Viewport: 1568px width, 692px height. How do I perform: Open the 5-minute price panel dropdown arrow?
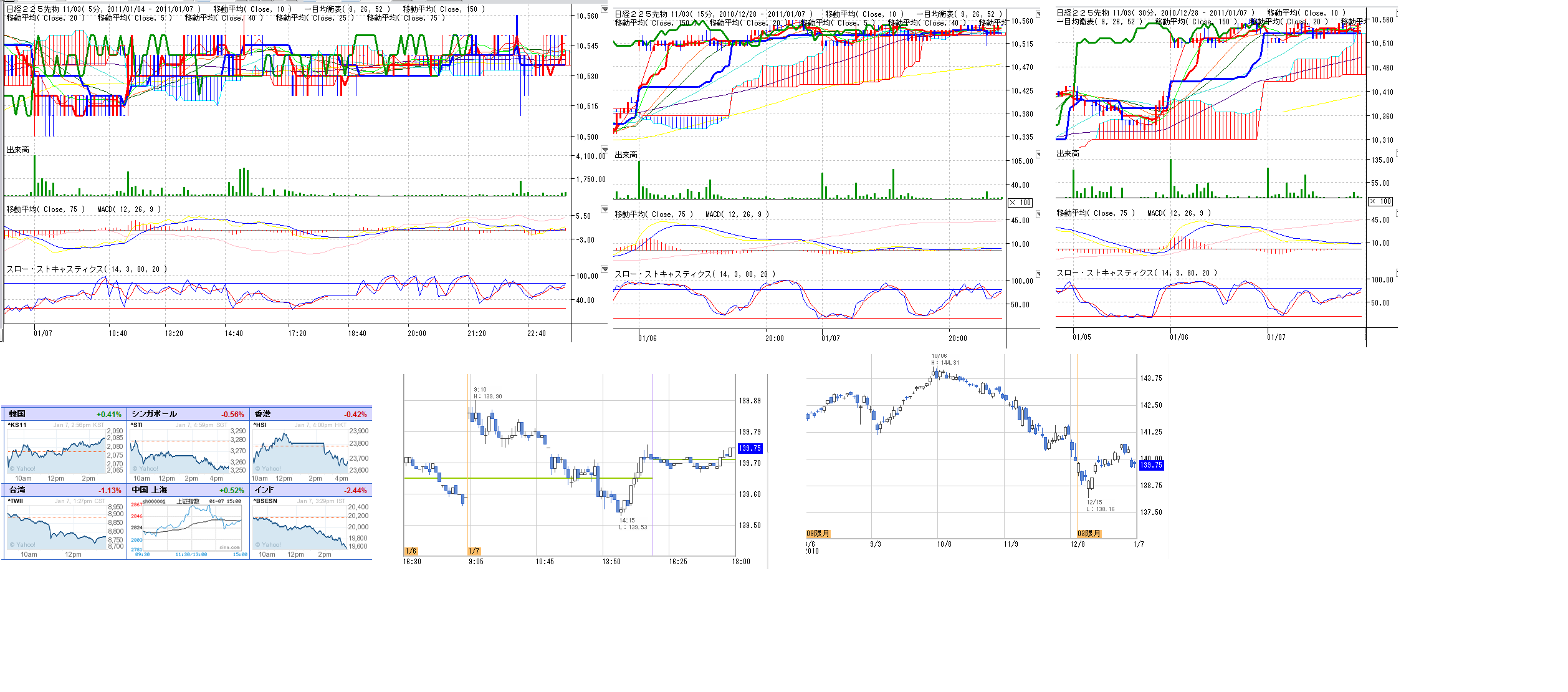tap(604, 9)
